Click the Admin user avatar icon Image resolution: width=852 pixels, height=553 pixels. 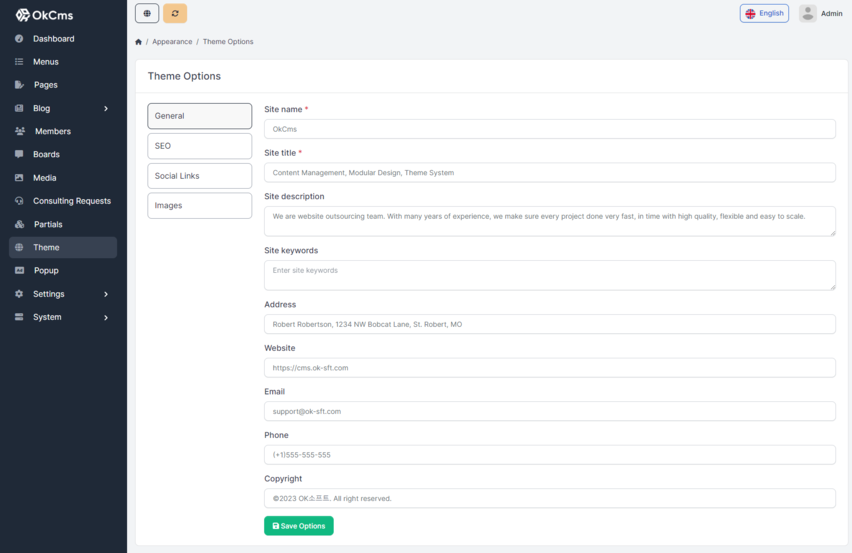(807, 13)
